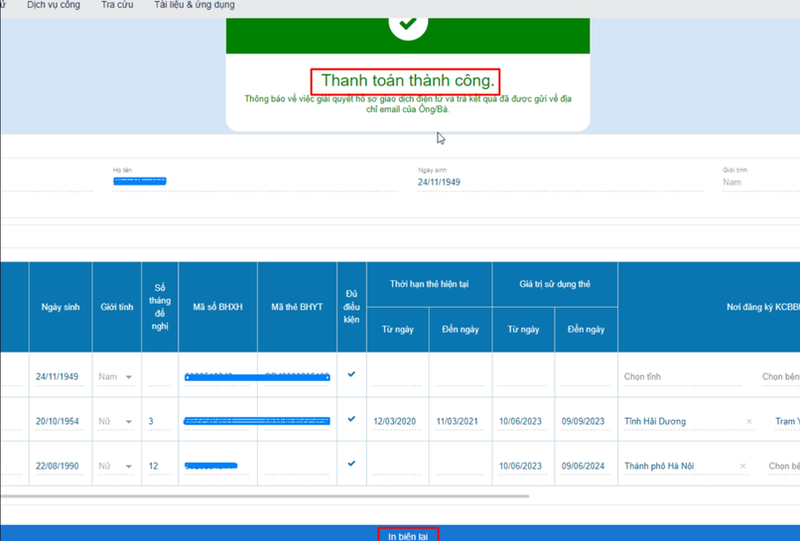Toggle eligibility checkmark for the 22/08/1990 row
Image resolution: width=800 pixels, height=541 pixels.
coord(352,463)
